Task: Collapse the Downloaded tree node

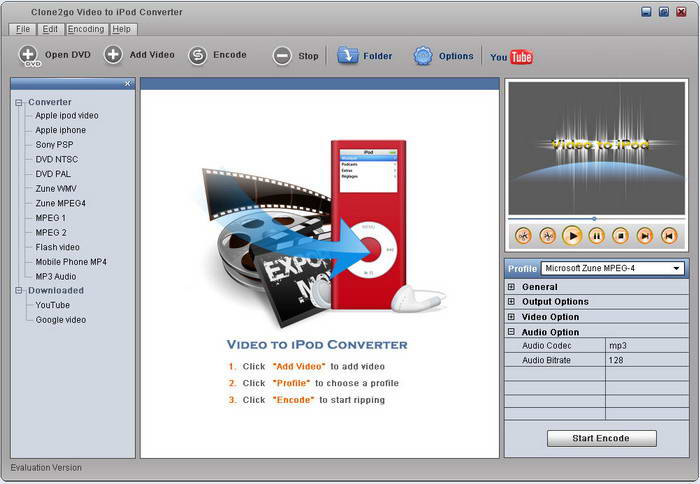Action: pos(19,291)
